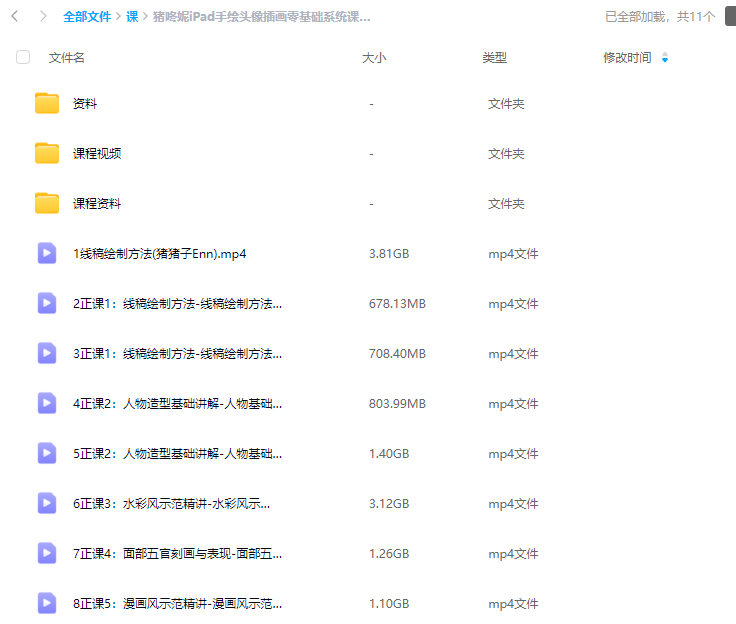Screen dimensions: 736x624
Task: Click video icon for 1线稿绘制方法(猪猪子Enn).mp4
Action: [47, 253]
